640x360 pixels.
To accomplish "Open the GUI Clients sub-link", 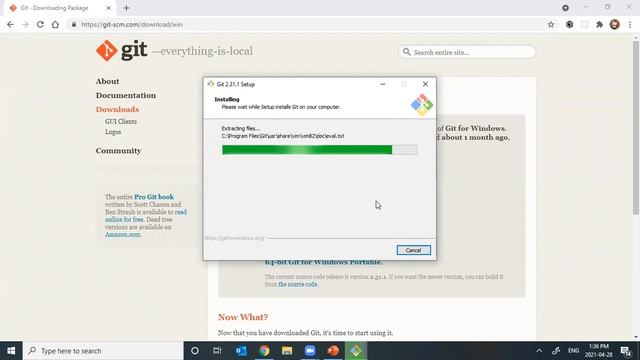I will click(x=121, y=122).
